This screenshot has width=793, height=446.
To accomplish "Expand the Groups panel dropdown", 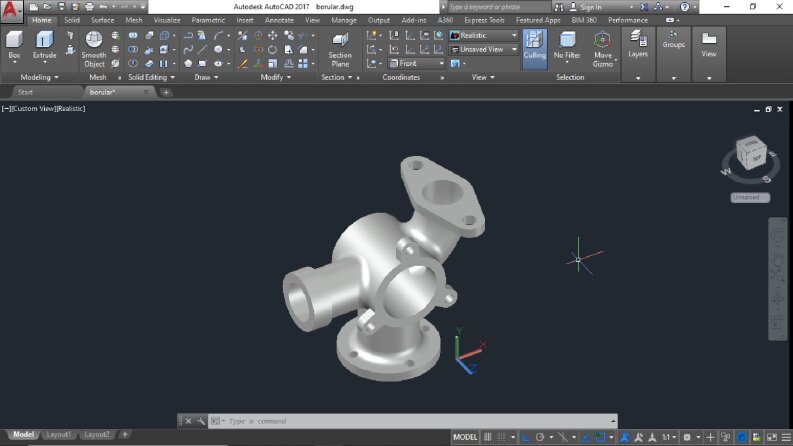I will tap(674, 78).
